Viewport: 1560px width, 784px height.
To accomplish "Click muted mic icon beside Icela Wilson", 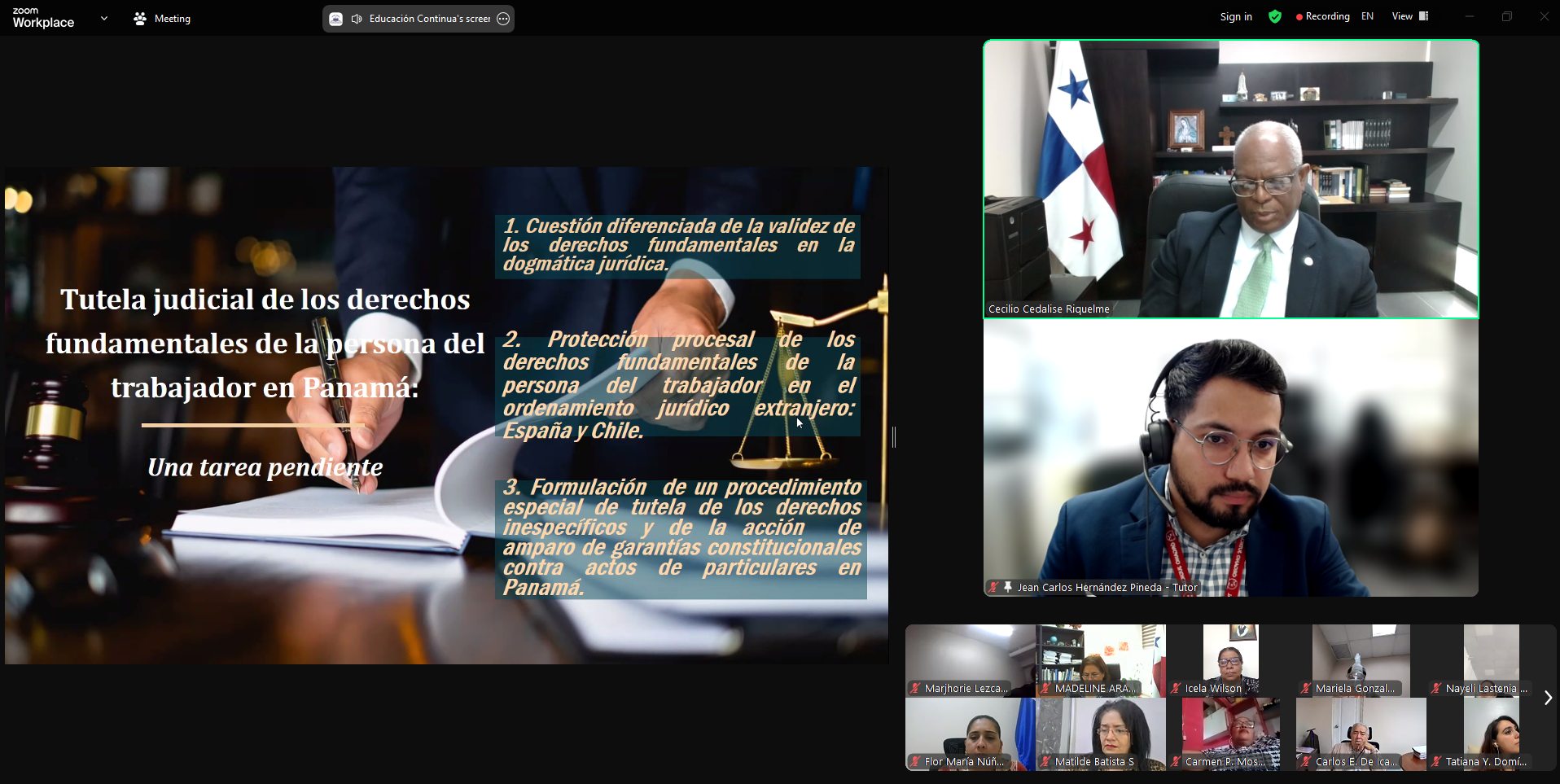I will (x=1176, y=689).
